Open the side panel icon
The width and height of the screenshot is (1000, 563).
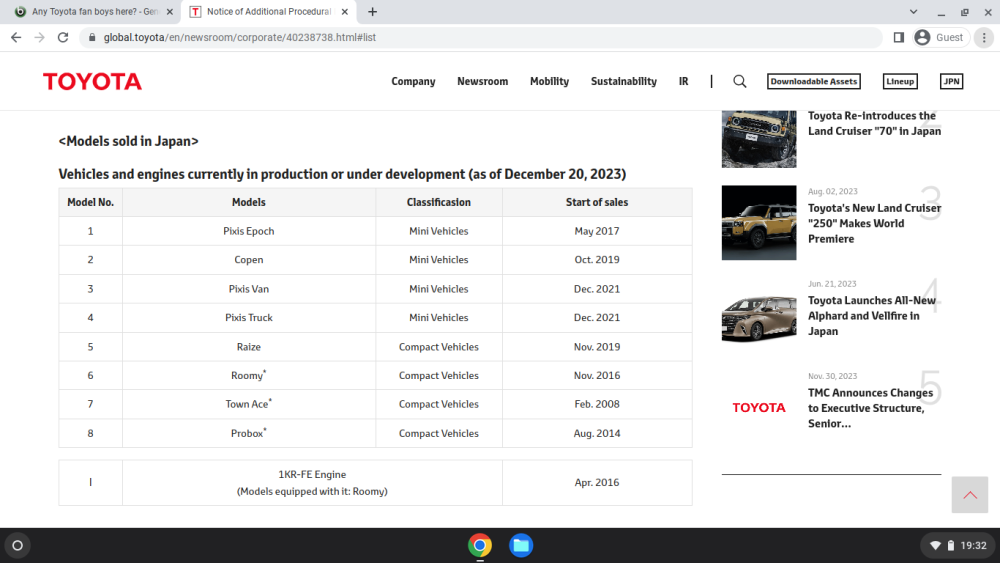pyautogui.click(x=899, y=38)
